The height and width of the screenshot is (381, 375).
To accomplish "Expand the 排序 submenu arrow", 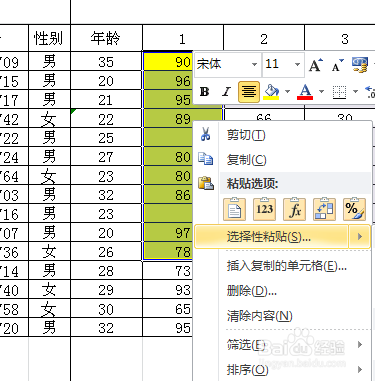I will click(x=360, y=369).
